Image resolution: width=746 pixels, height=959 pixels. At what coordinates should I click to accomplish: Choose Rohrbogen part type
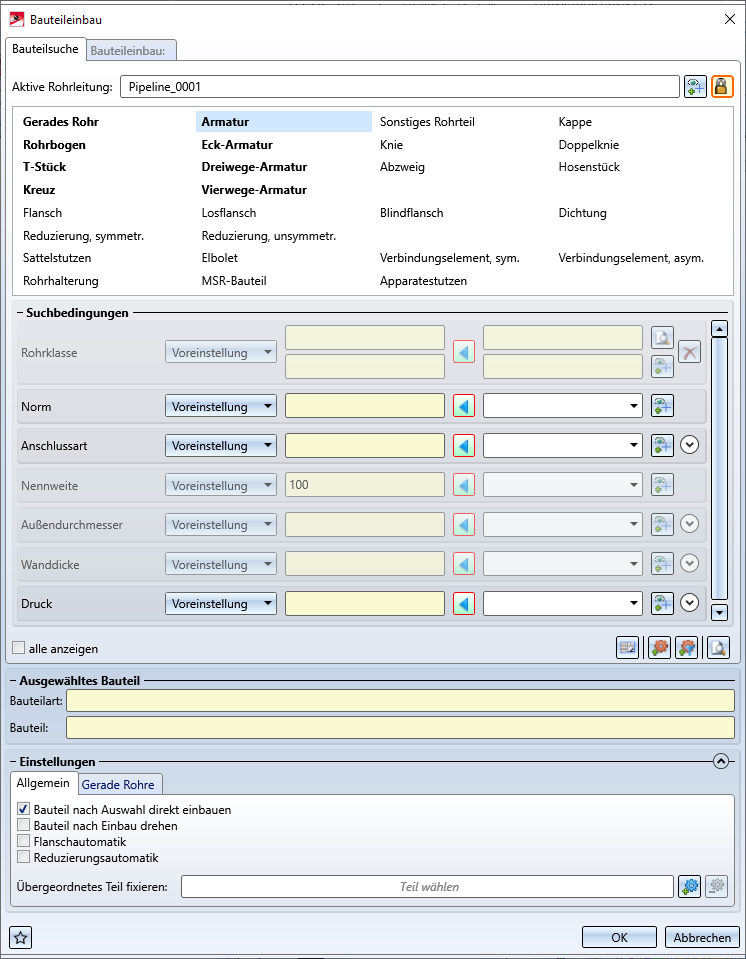(x=54, y=145)
